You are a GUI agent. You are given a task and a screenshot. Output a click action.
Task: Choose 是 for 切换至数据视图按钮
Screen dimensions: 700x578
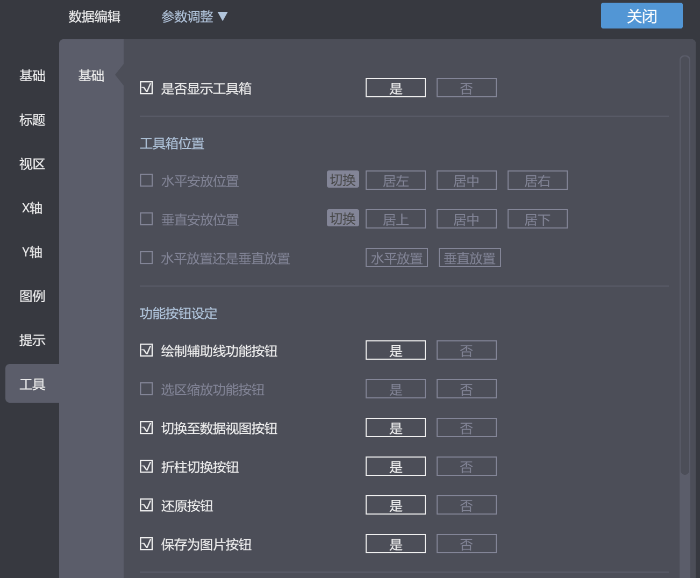(396, 428)
